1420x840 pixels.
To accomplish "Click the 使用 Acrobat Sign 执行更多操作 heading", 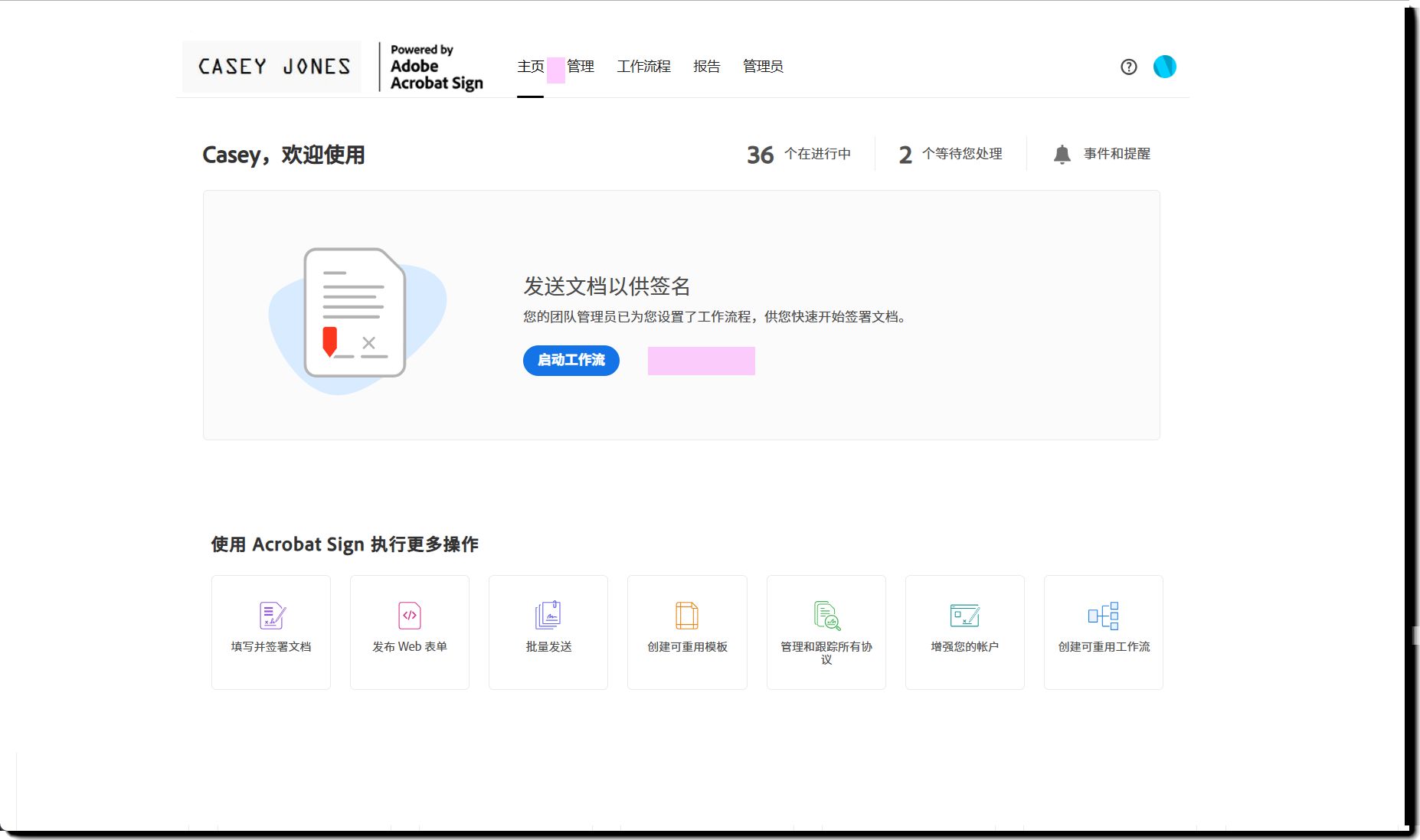I will 345,544.
